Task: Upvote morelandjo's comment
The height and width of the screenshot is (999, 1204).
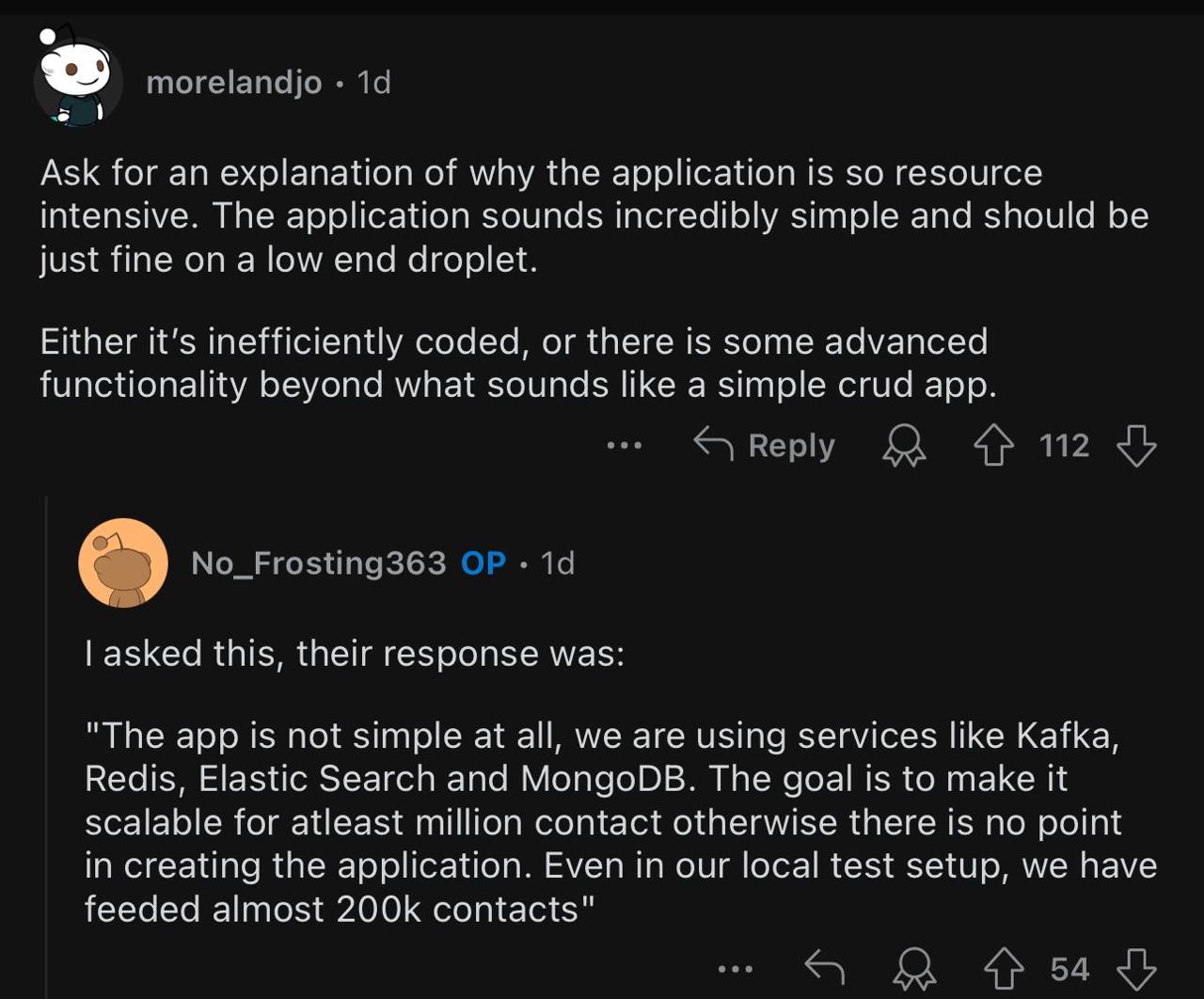Action: click(993, 446)
